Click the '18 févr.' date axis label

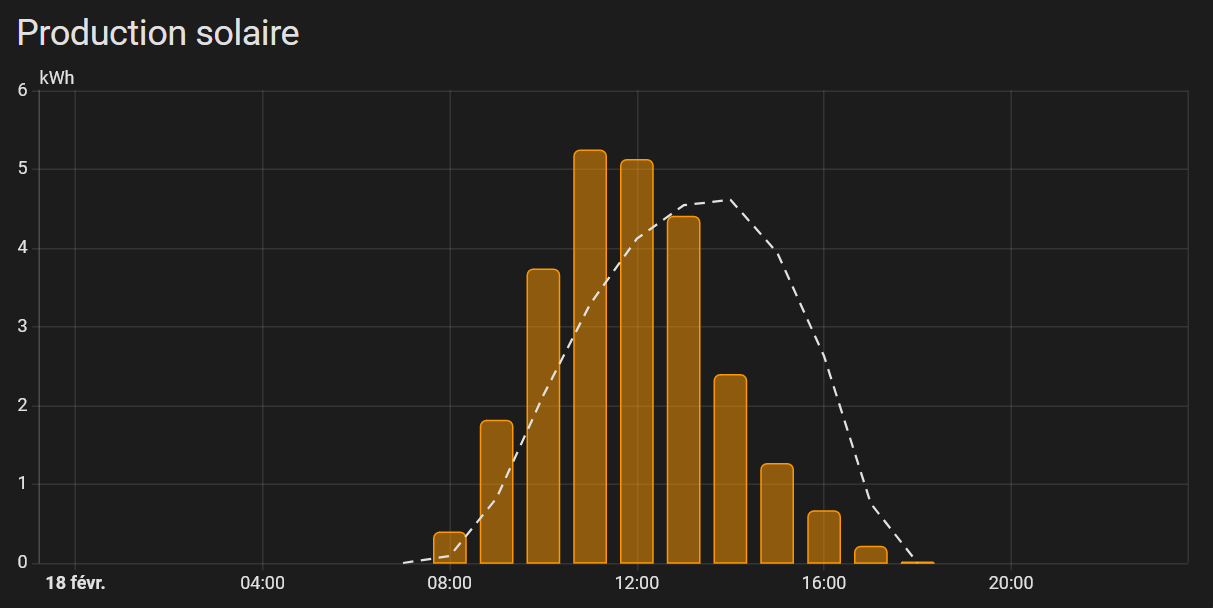click(75, 583)
